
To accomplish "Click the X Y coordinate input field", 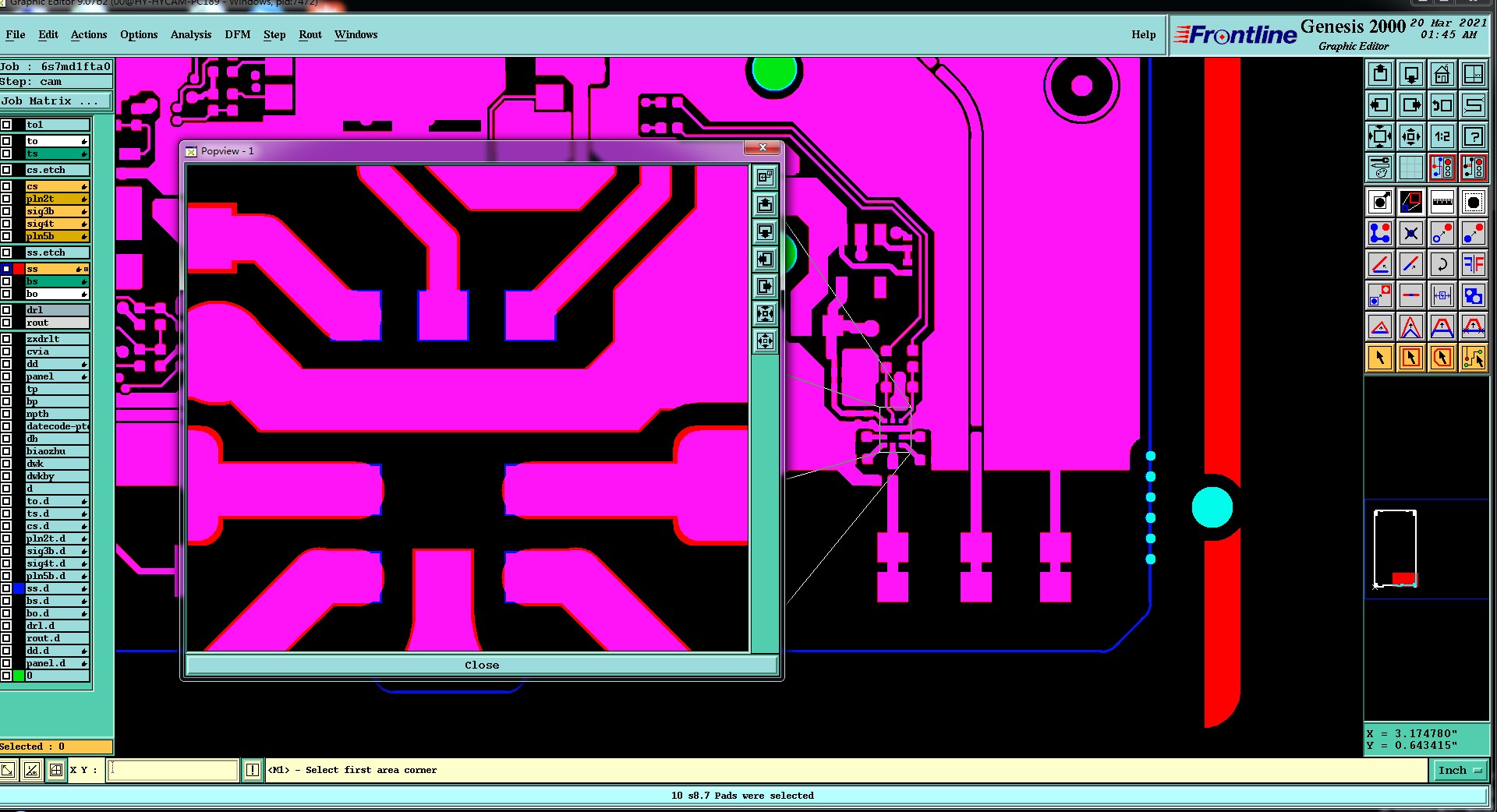I will [x=173, y=770].
